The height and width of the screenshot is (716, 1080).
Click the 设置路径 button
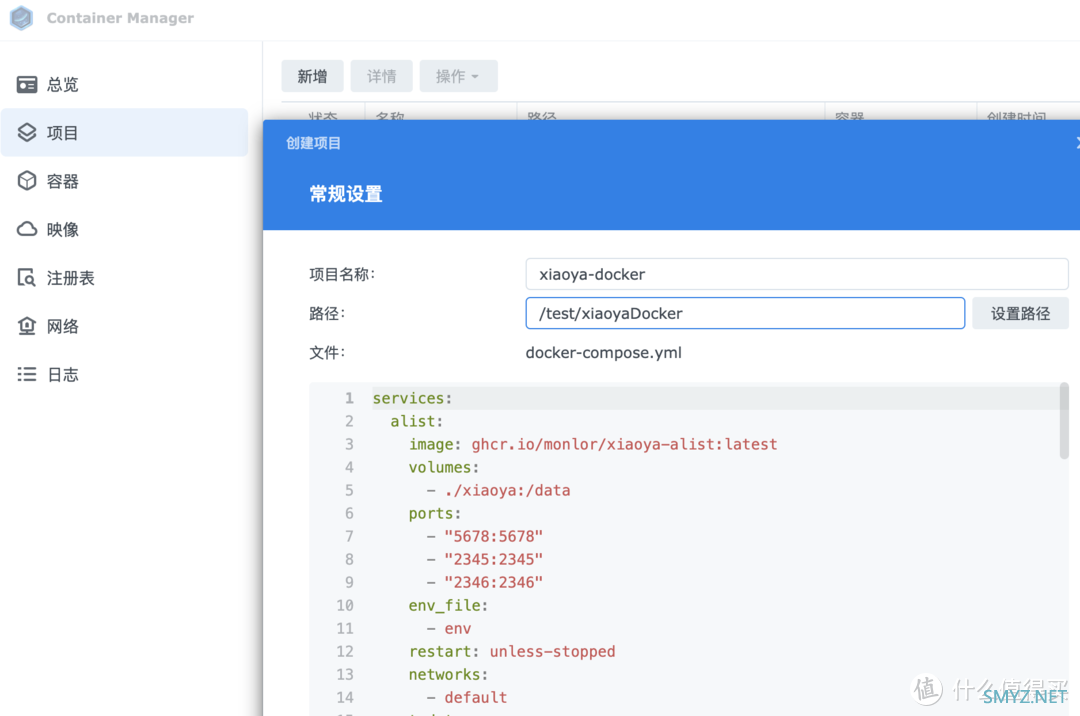pos(1020,313)
